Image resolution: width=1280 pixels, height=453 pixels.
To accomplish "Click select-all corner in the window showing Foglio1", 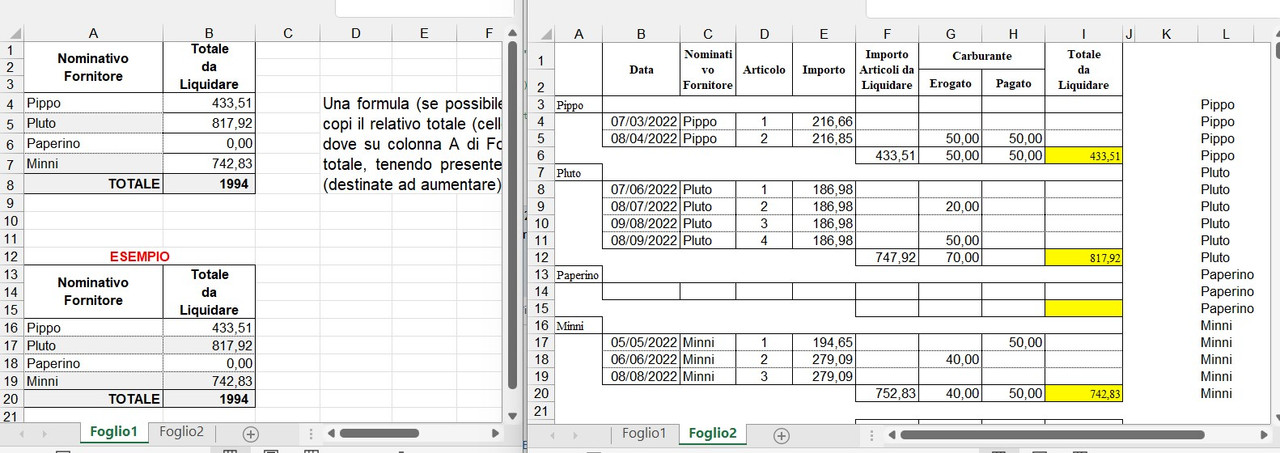I will pyautogui.click(x=12, y=33).
